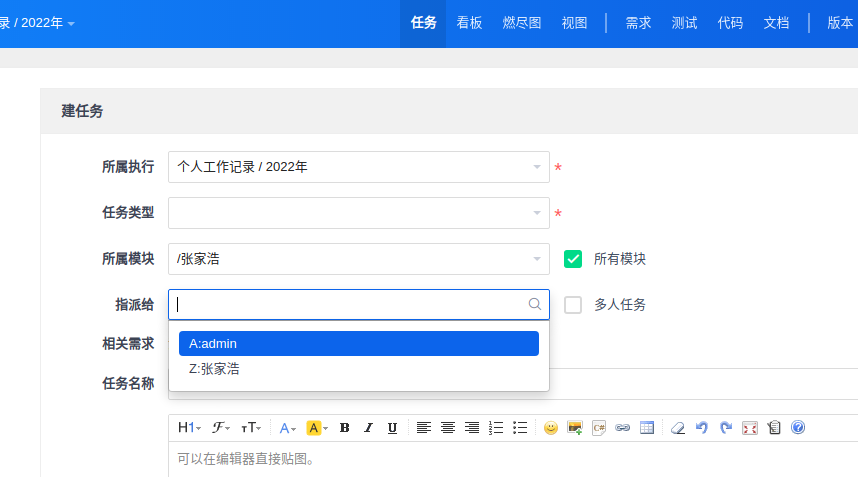Viewport: 858px width, 477px height.
Task: Align text right in editor
Action: point(472,428)
